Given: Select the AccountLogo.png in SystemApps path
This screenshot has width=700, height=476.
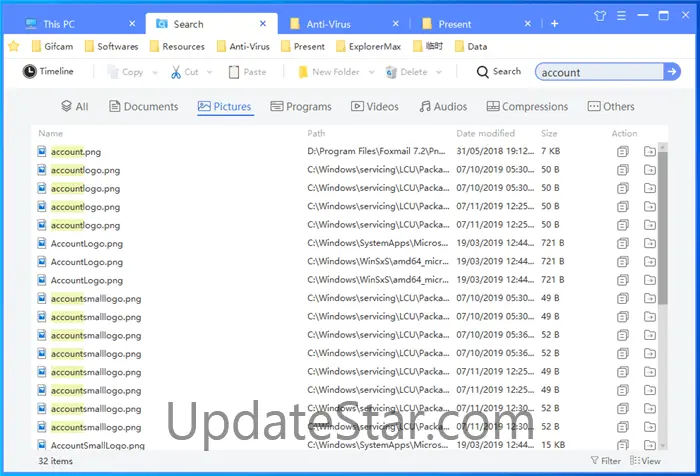Looking at the screenshot, I should [x=87, y=243].
